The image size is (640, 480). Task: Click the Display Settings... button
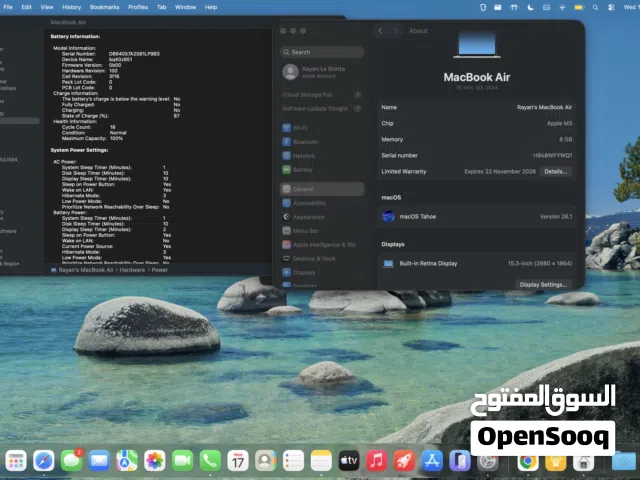pos(543,284)
